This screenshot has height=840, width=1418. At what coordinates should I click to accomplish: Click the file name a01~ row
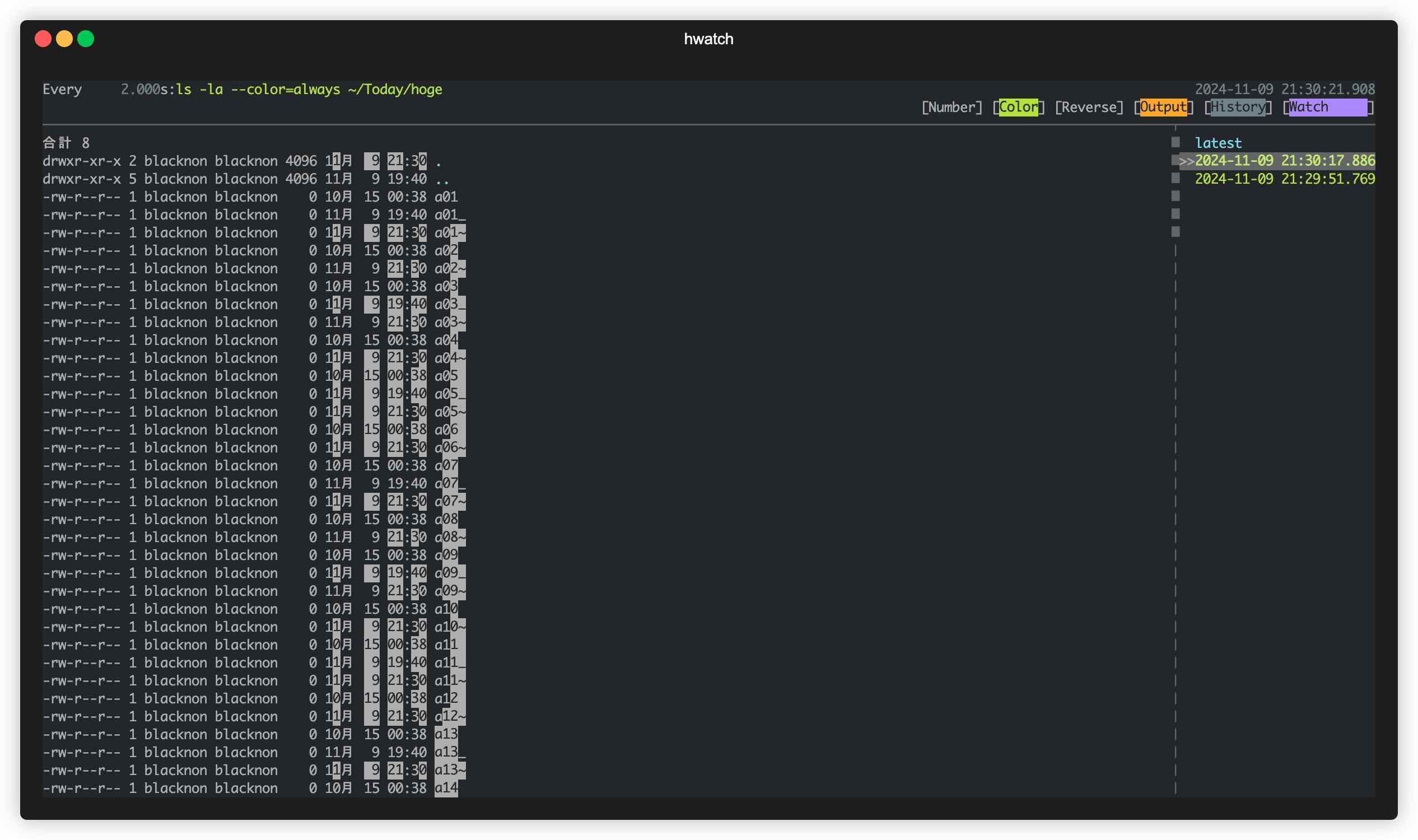point(450,232)
